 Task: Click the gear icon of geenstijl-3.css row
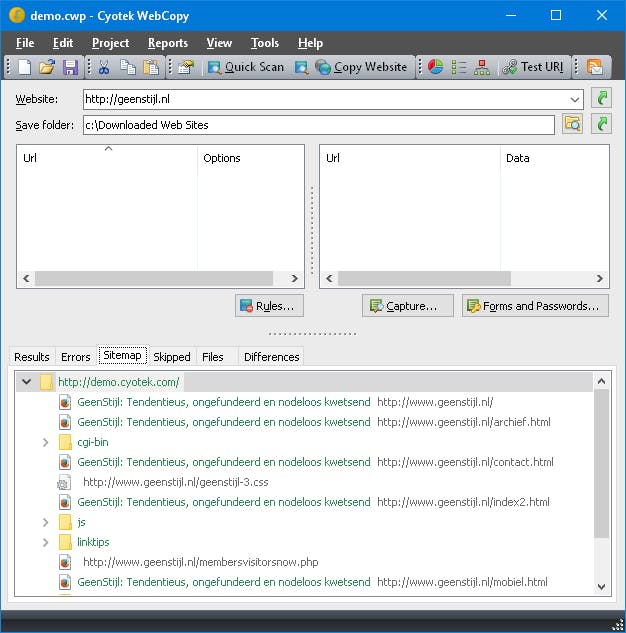(x=64, y=482)
